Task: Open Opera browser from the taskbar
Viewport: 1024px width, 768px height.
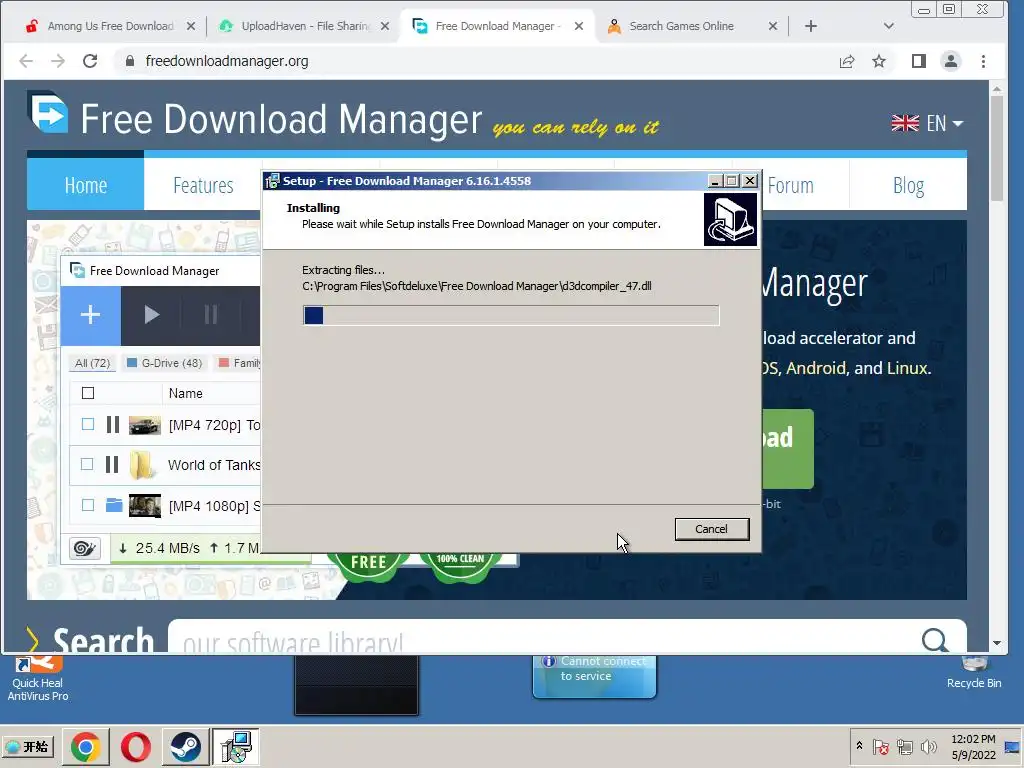Action: [136, 746]
